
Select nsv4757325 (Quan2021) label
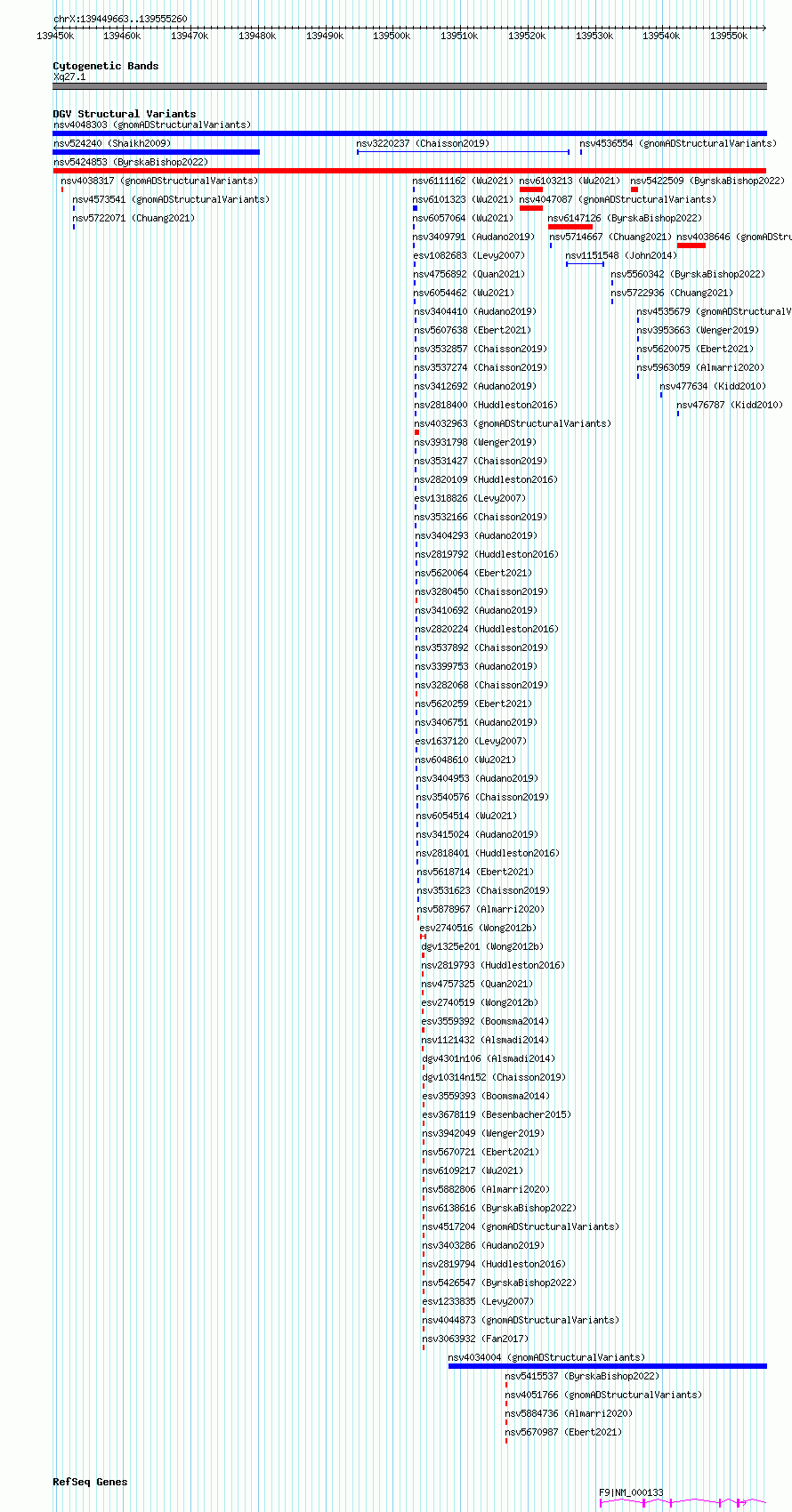477,984
